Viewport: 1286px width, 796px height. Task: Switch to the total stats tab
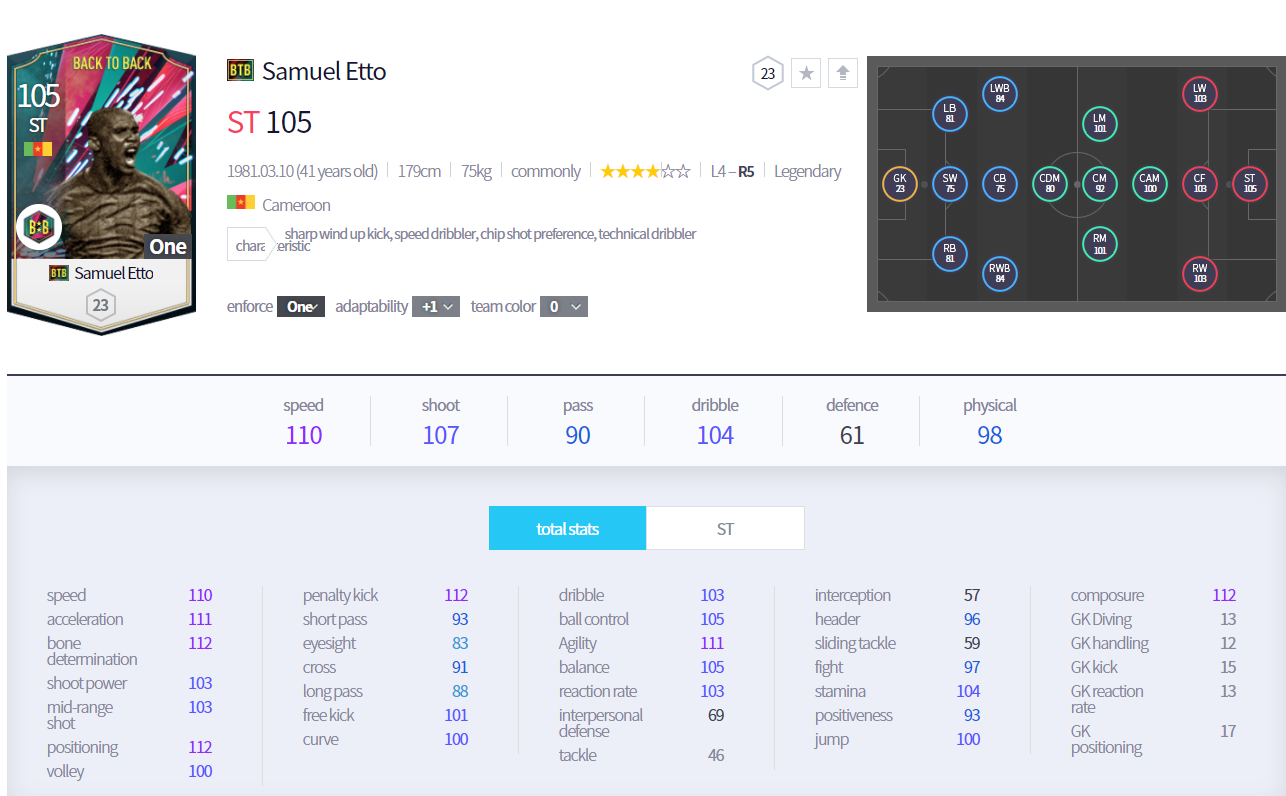pyautogui.click(x=567, y=529)
